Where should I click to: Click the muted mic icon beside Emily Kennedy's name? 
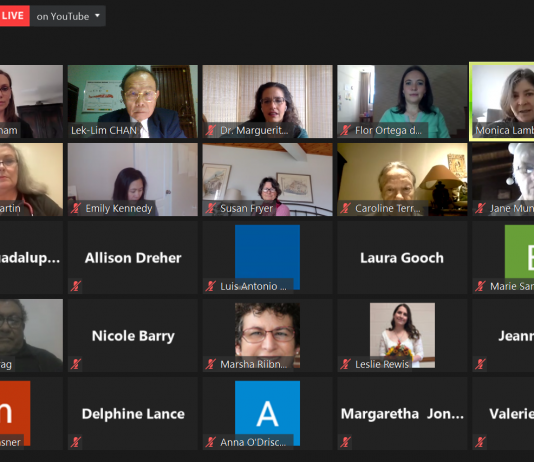tap(76, 208)
